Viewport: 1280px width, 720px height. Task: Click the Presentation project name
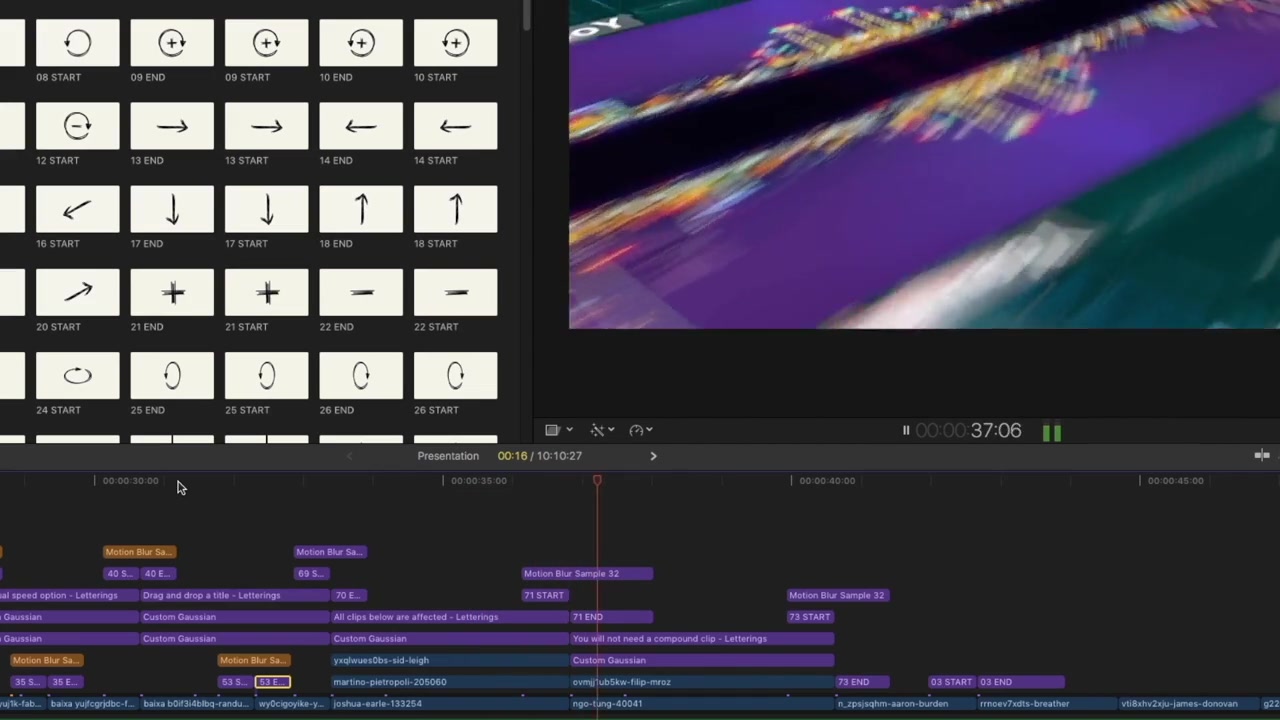(x=448, y=456)
